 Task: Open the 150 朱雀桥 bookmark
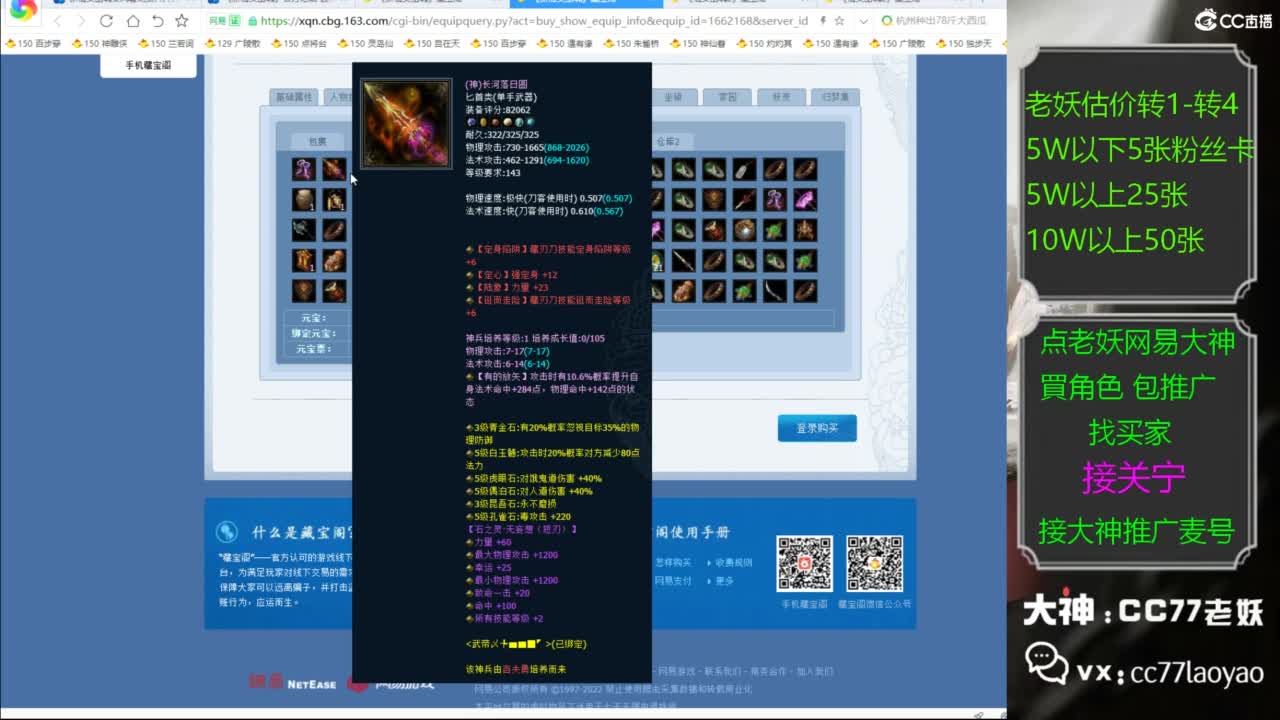tap(631, 44)
